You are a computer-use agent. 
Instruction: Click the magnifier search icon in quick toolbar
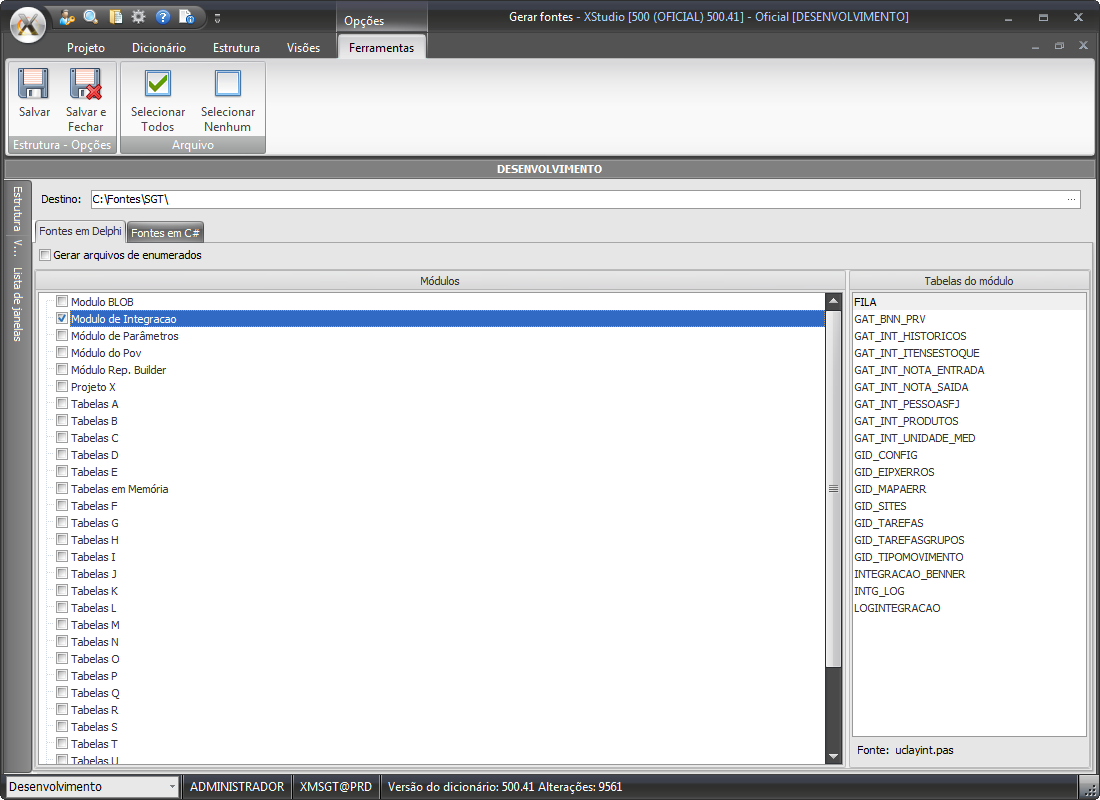point(91,17)
